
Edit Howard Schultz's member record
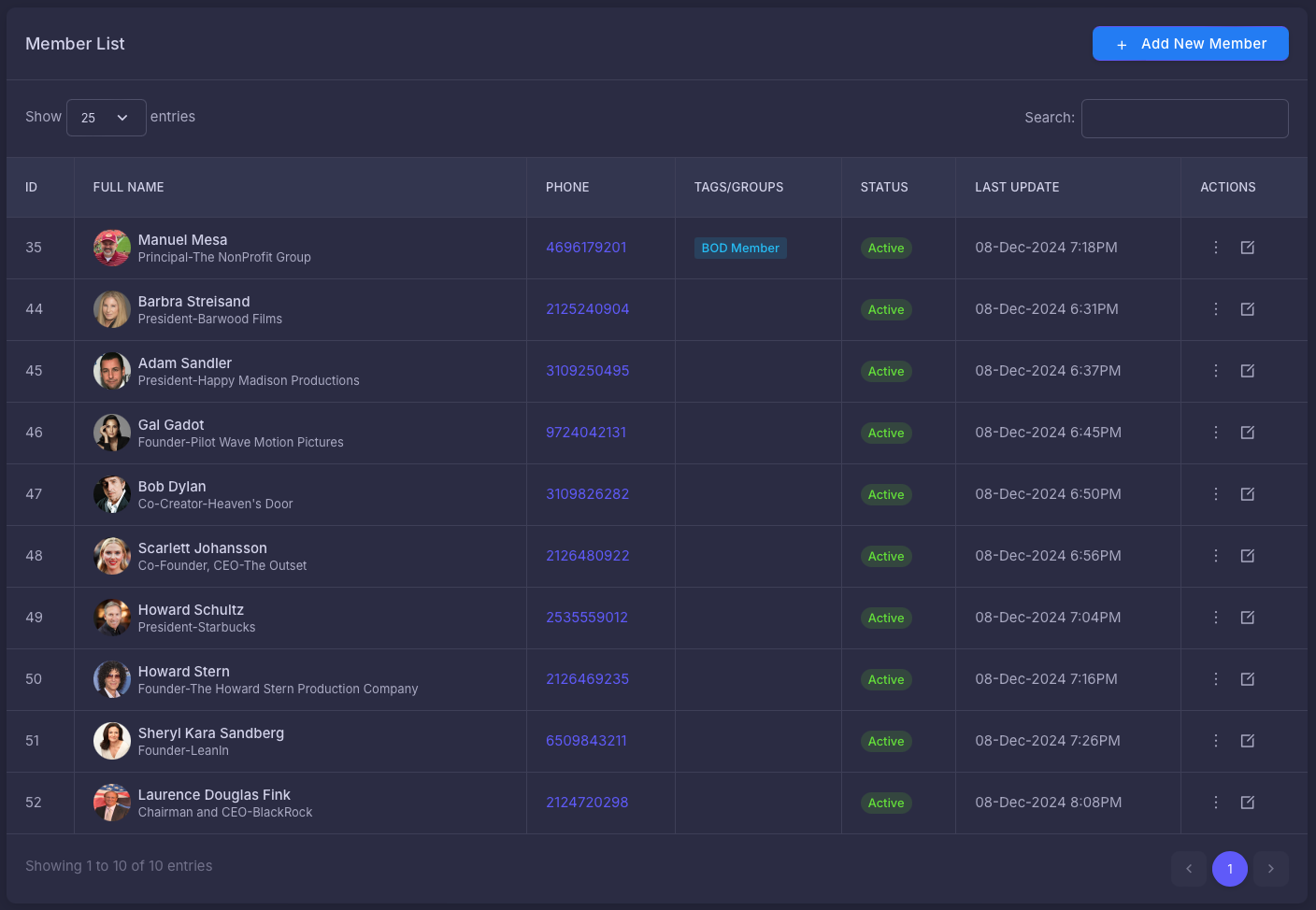tap(1248, 618)
